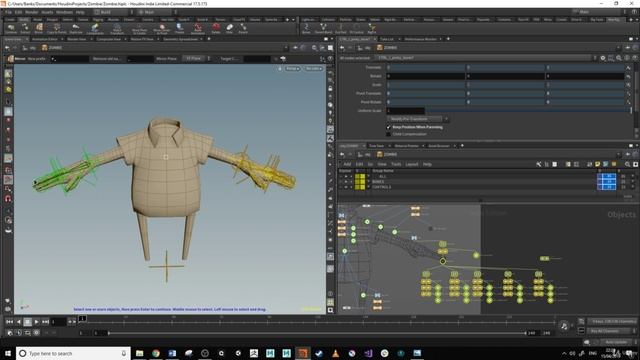Select the Hide shelf tool
Screen dimensions: 640x360
[x=229, y=29]
